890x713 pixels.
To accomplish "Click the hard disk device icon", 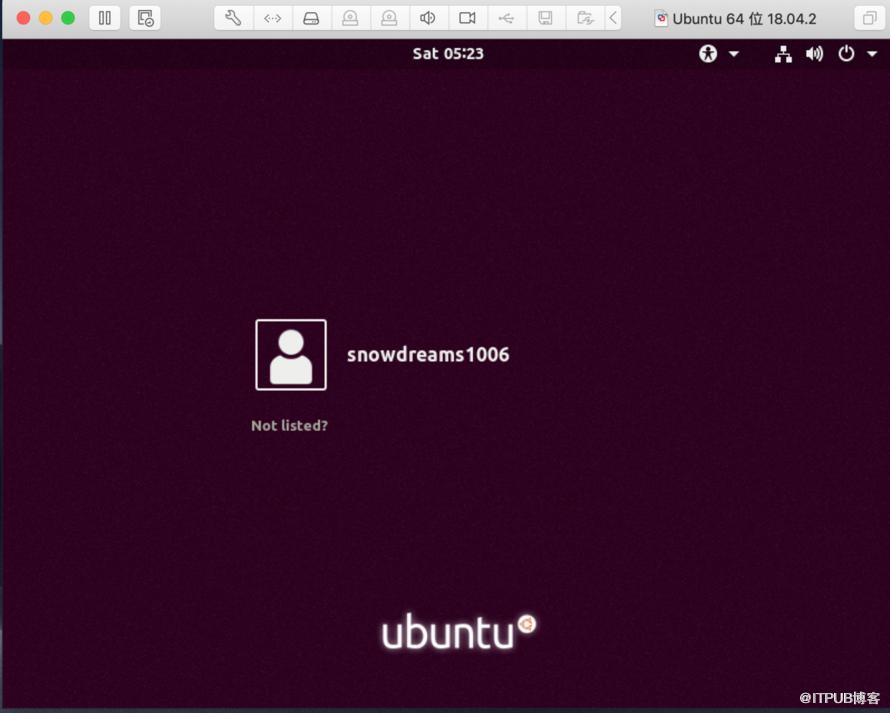I will (311, 18).
